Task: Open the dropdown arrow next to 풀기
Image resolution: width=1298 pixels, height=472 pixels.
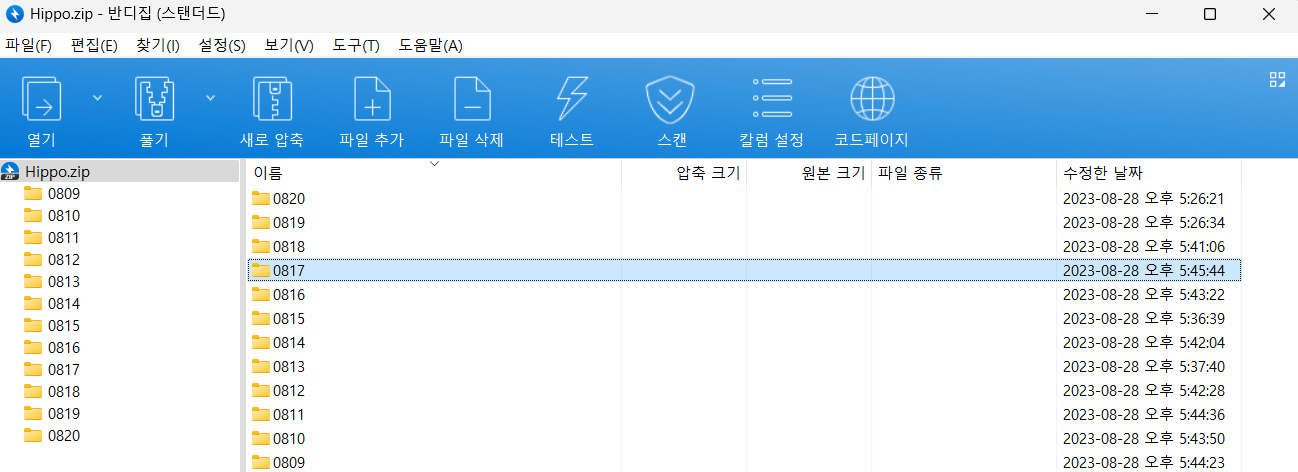Action: coord(210,98)
